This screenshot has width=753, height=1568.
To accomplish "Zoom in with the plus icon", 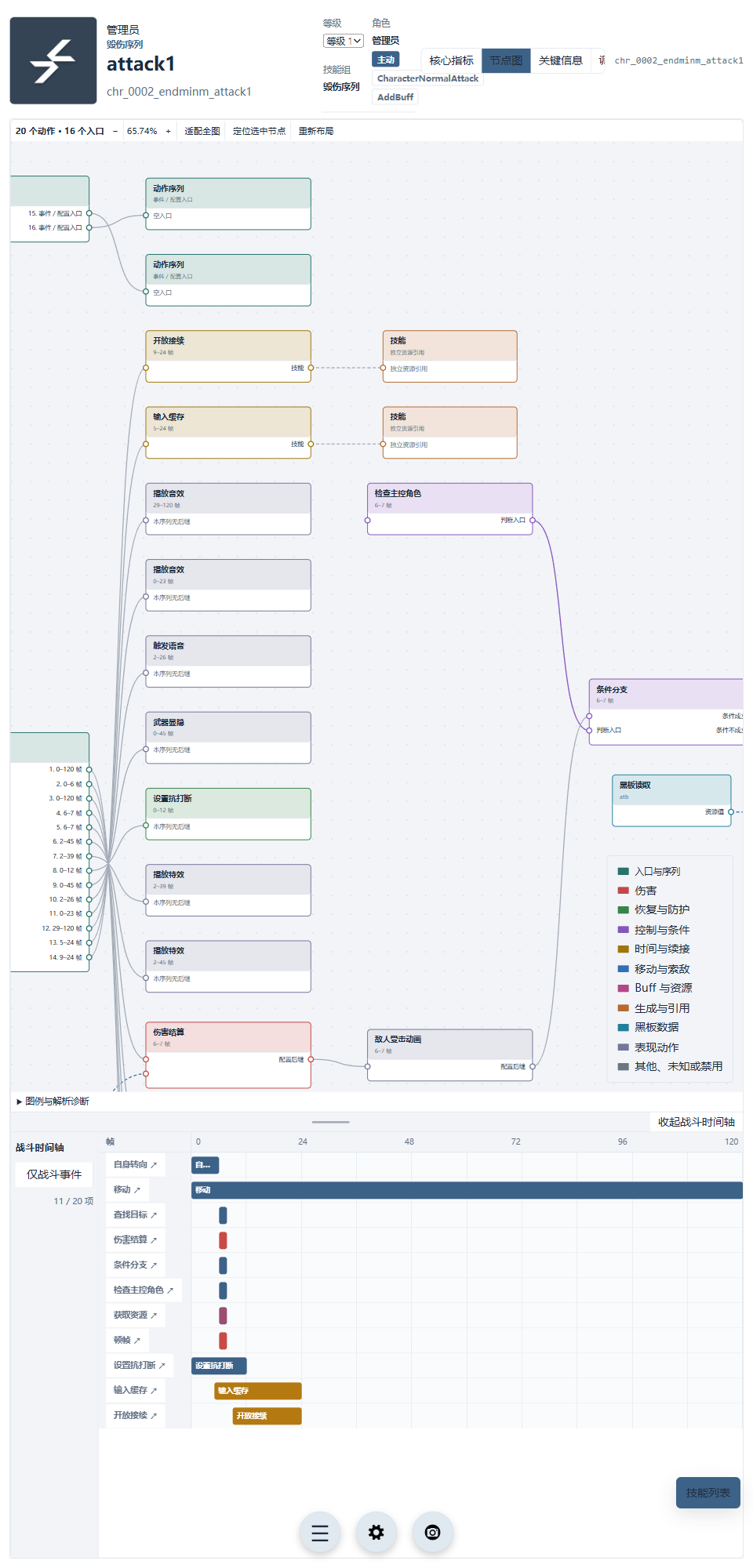I will coord(168,131).
